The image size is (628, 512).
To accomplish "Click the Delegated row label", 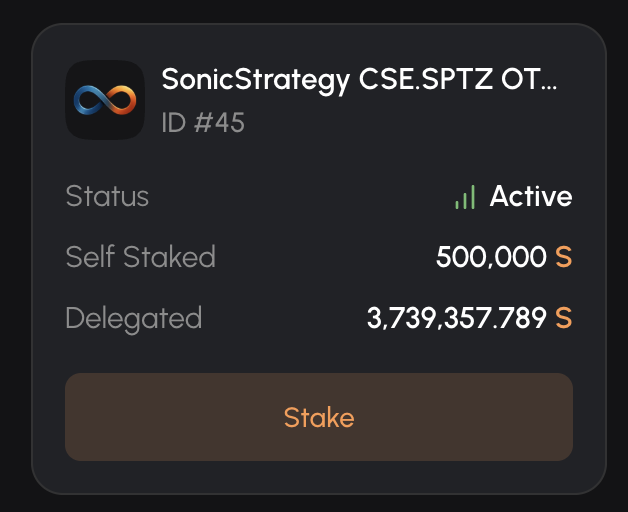I will click(133, 319).
